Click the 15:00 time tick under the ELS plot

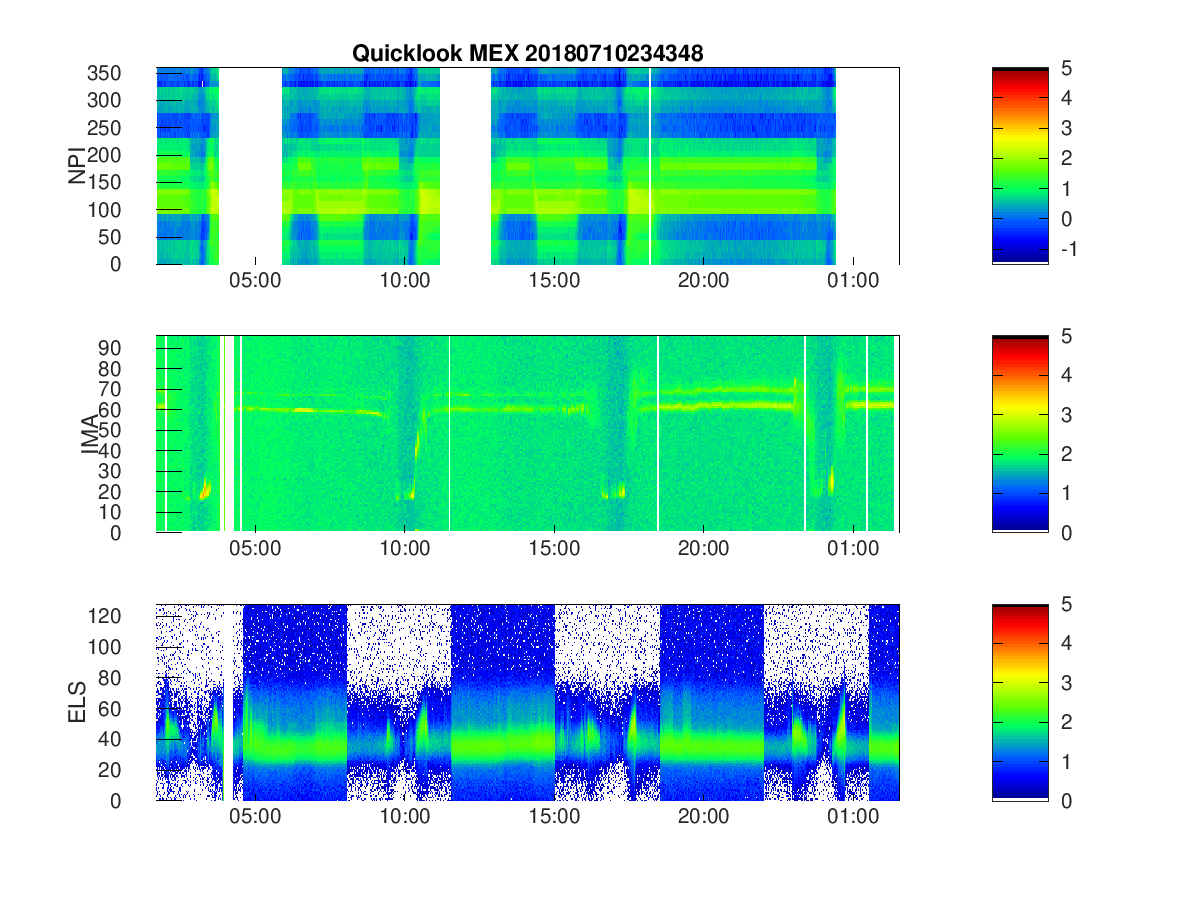pos(554,817)
